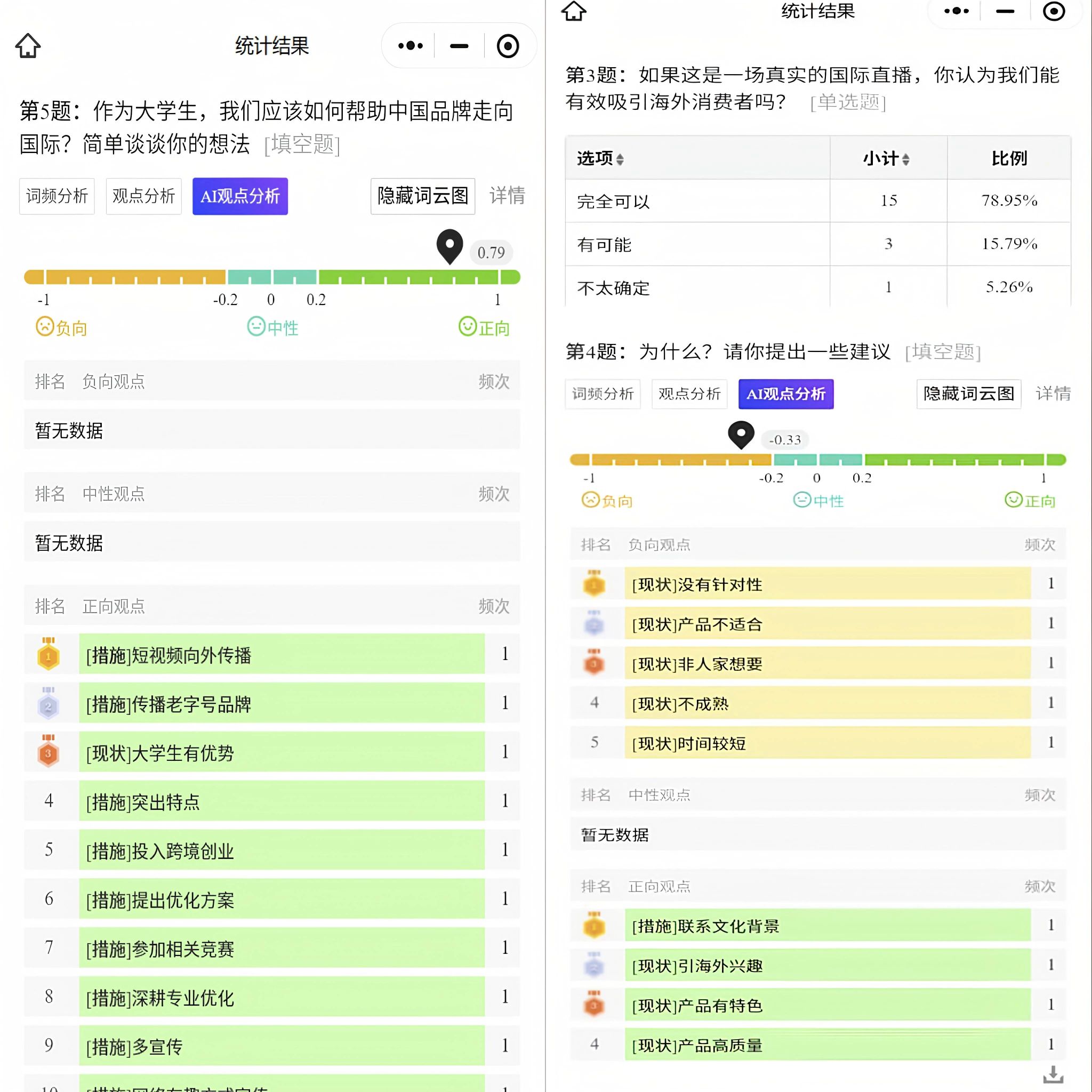This screenshot has width=1092, height=1092.
Task: Tap the right panel circular target icon
Action: pyautogui.click(x=1054, y=11)
